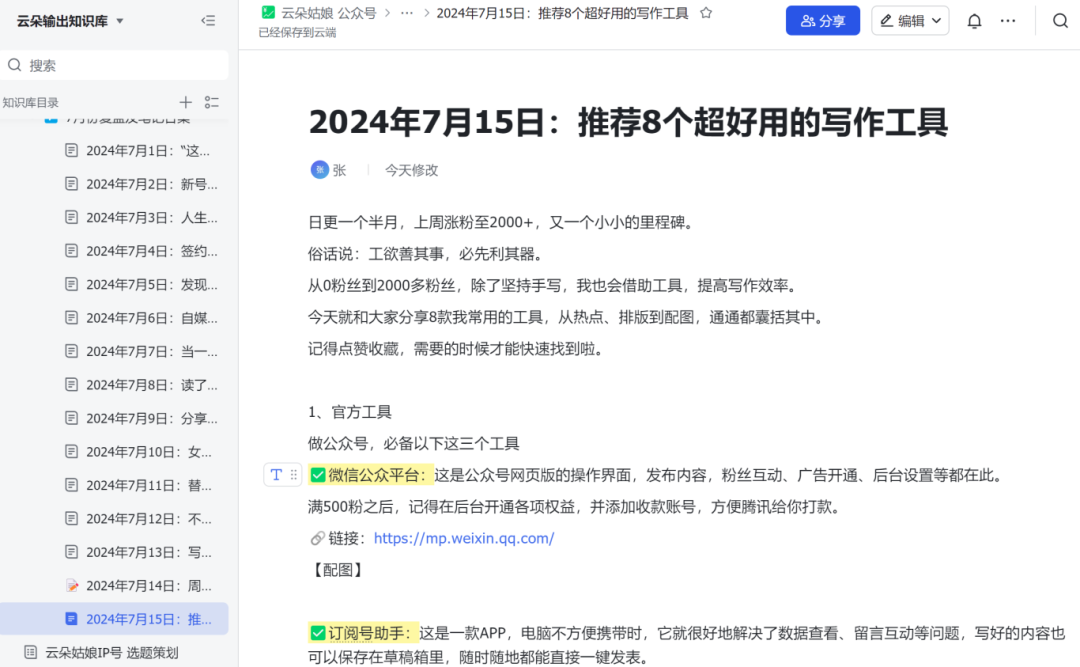Open the 2024年7月14日 document in sidebar
1080x667 pixels.
click(148, 586)
